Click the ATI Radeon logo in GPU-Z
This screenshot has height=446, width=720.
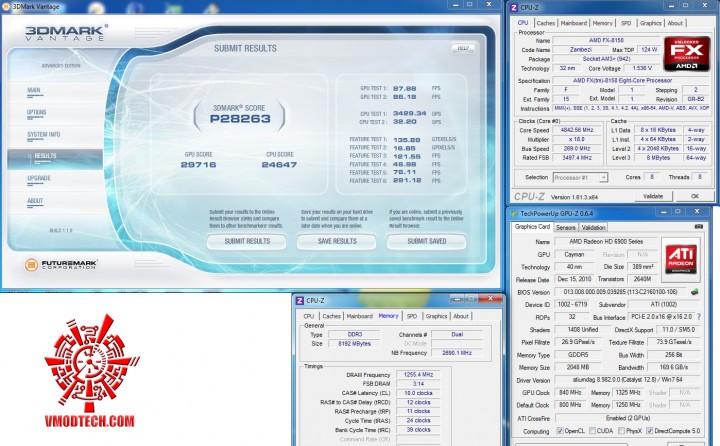pos(681,259)
